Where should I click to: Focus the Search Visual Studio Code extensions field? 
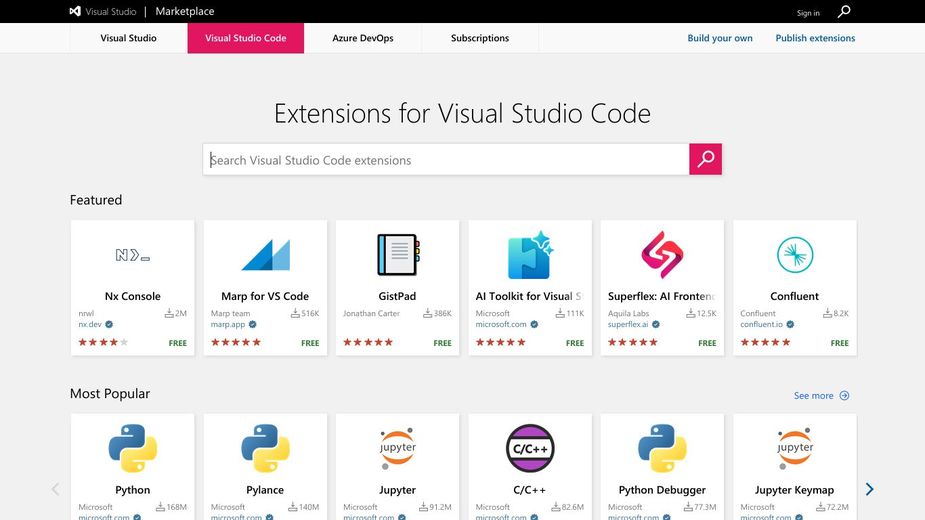(x=446, y=159)
